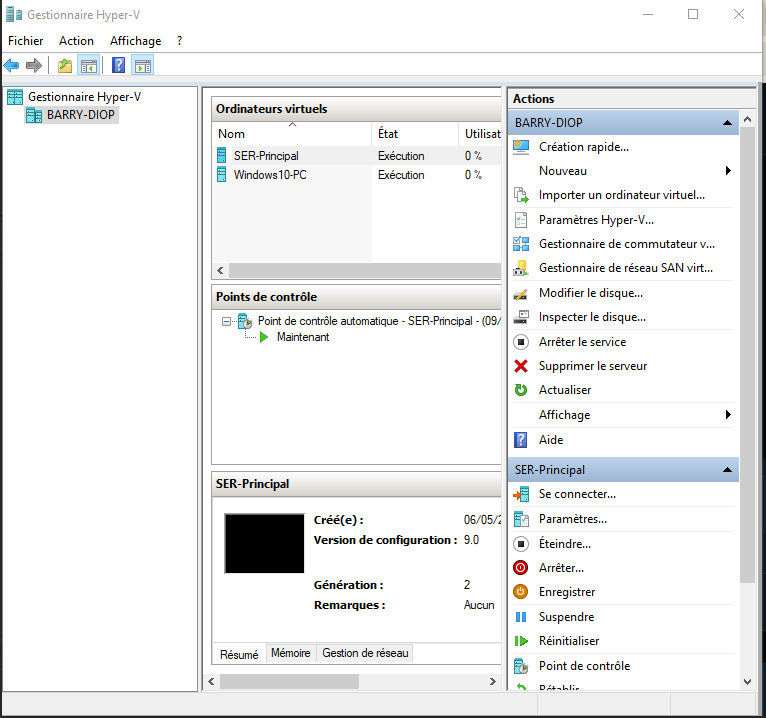
Task: Select the SER-Principal virtual machine row
Action: pyautogui.click(x=358, y=156)
